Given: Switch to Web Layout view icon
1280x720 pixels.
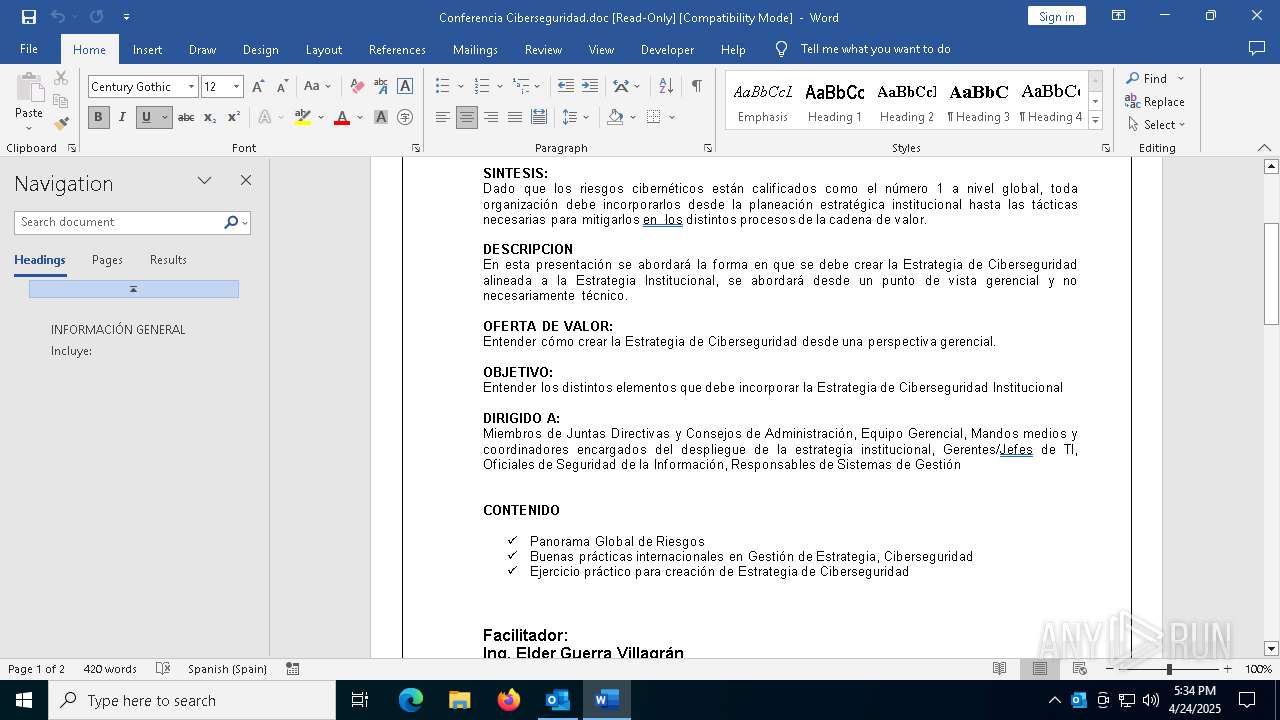Looking at the screenshot, I should point(1080,669).
